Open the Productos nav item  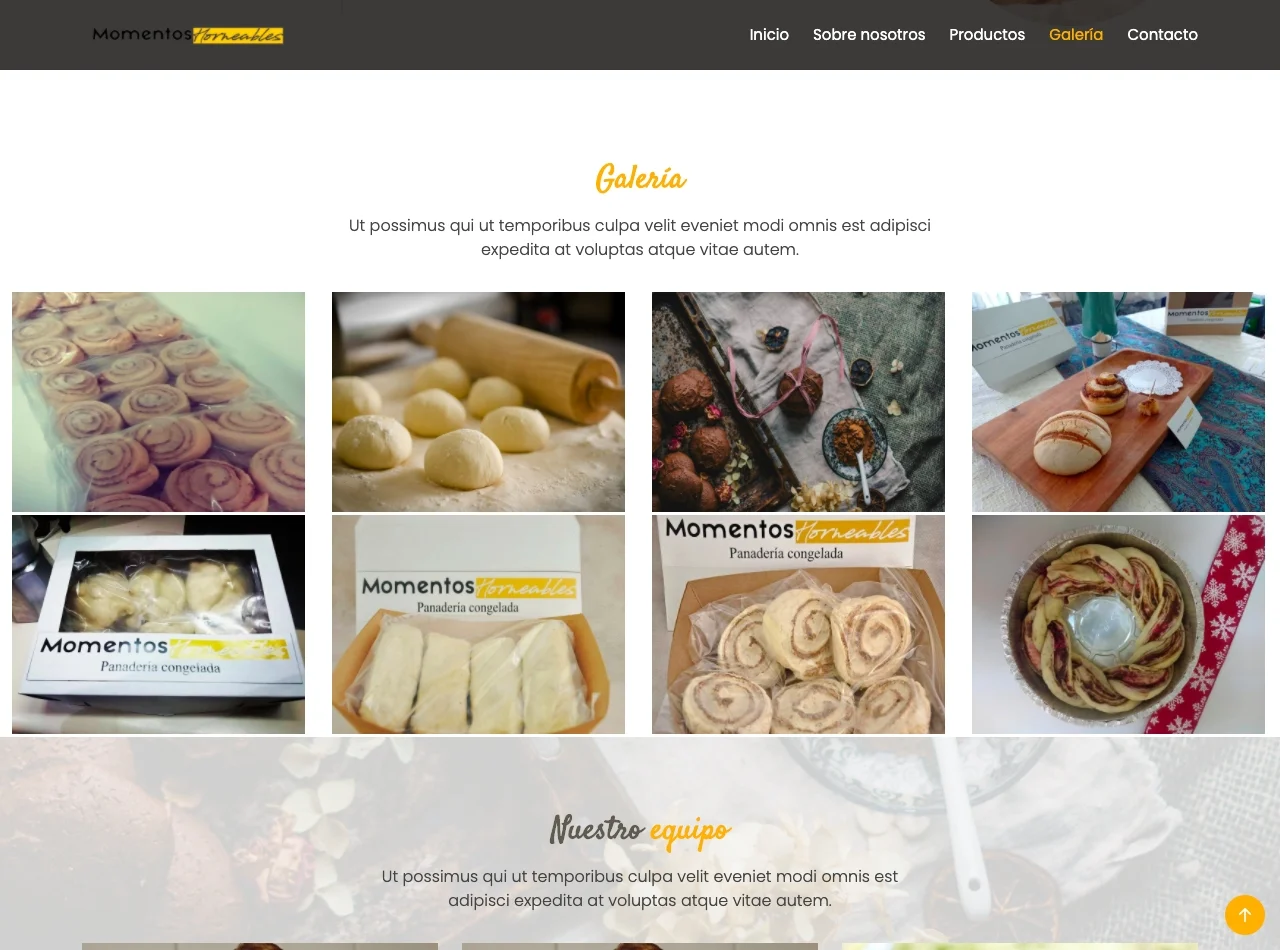click(x=987, y=35)
